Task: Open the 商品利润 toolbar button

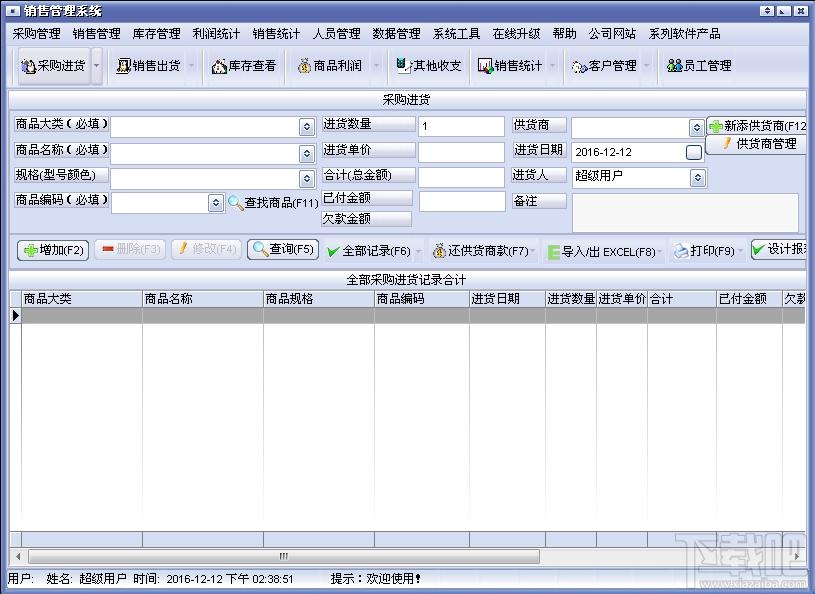Action: point(330,65)
